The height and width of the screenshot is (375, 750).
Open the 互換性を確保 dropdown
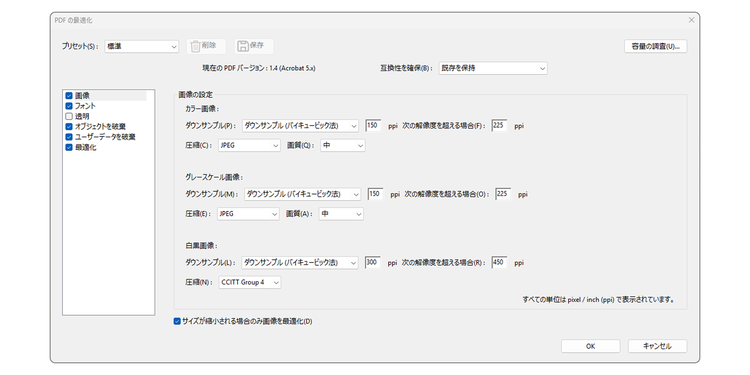493,68
